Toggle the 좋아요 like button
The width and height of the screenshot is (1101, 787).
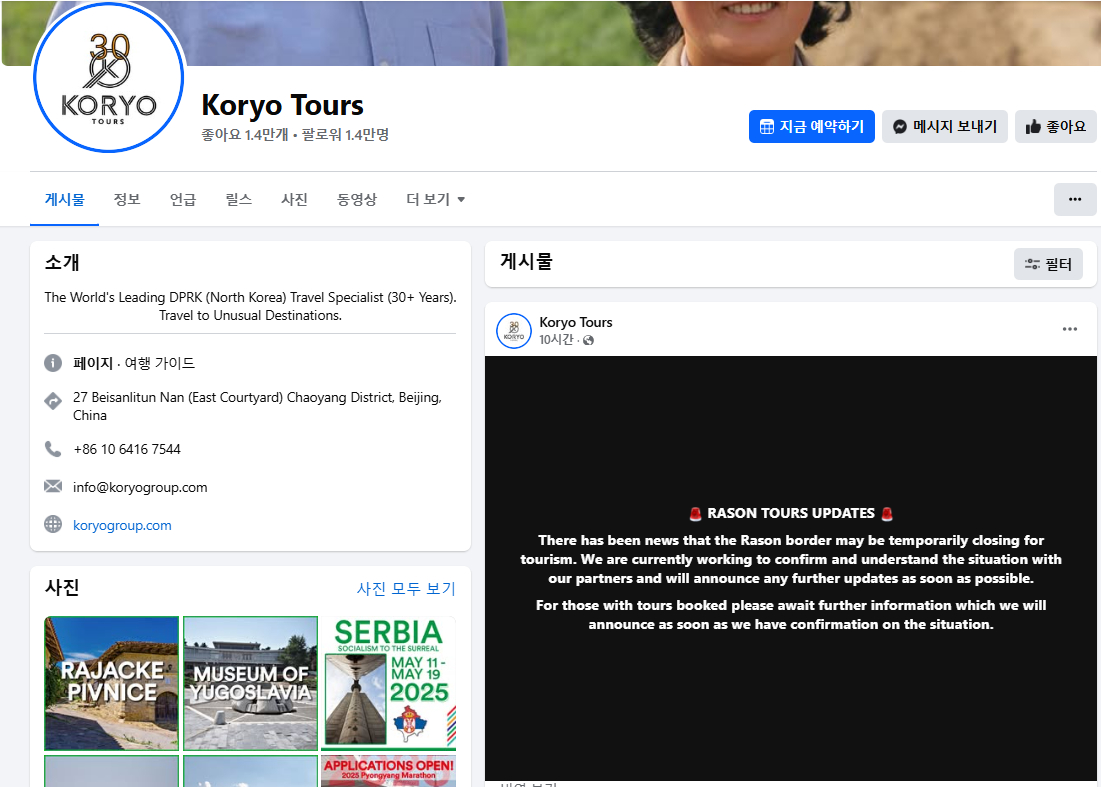click(x=1055, y=127)
